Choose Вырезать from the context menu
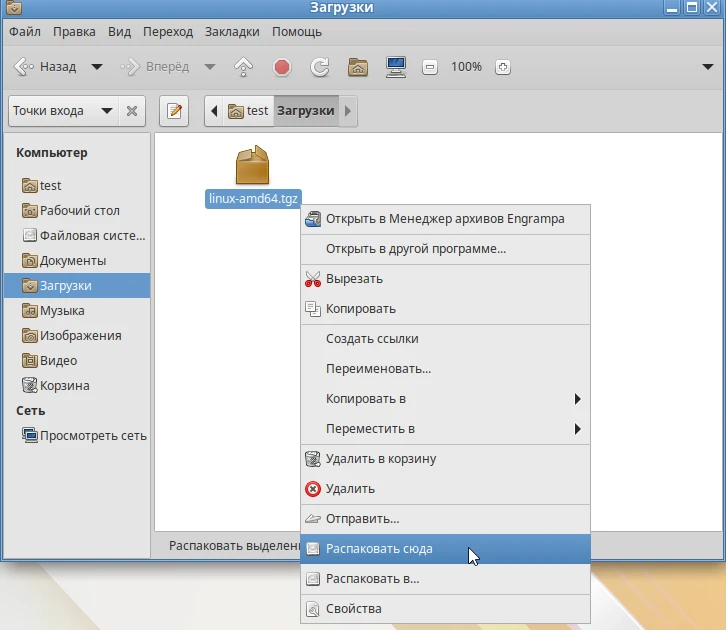 pos(445,279)
